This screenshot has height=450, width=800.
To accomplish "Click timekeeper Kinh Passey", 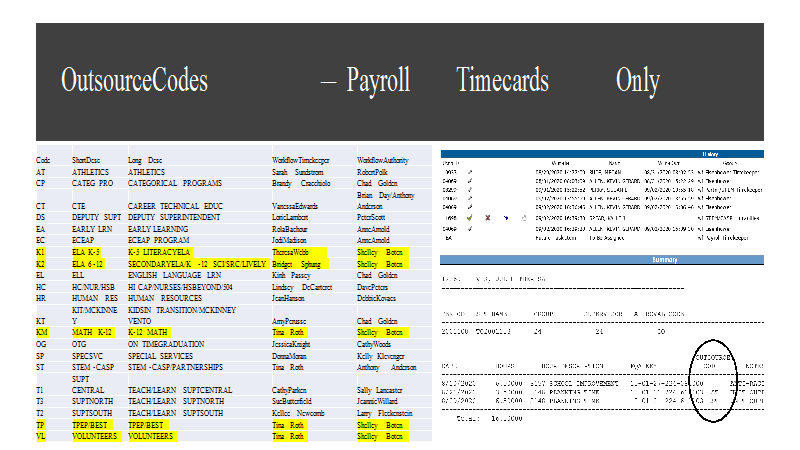I will point(291,275).
